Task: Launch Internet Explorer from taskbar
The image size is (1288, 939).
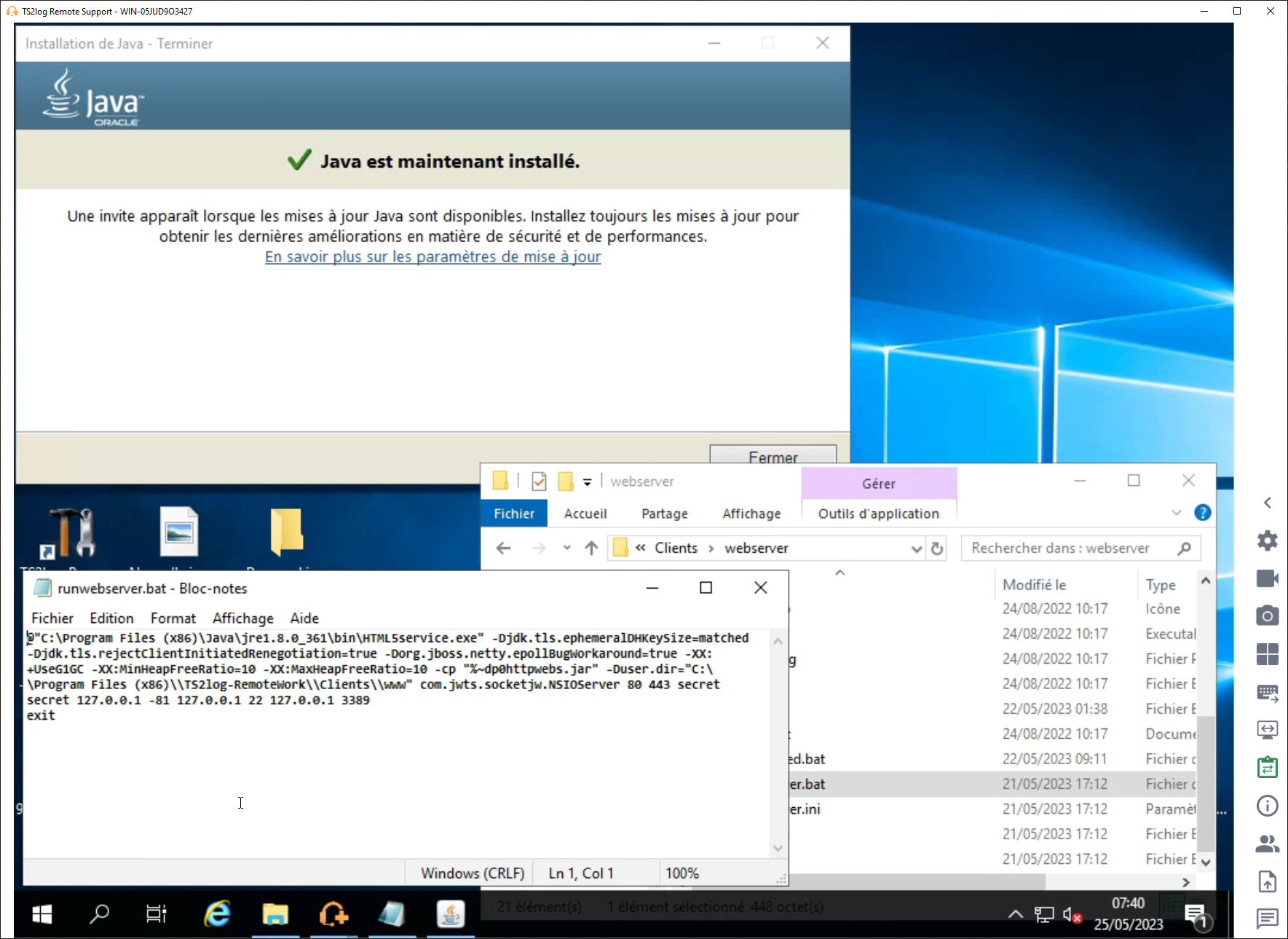Action: (217, 914)
